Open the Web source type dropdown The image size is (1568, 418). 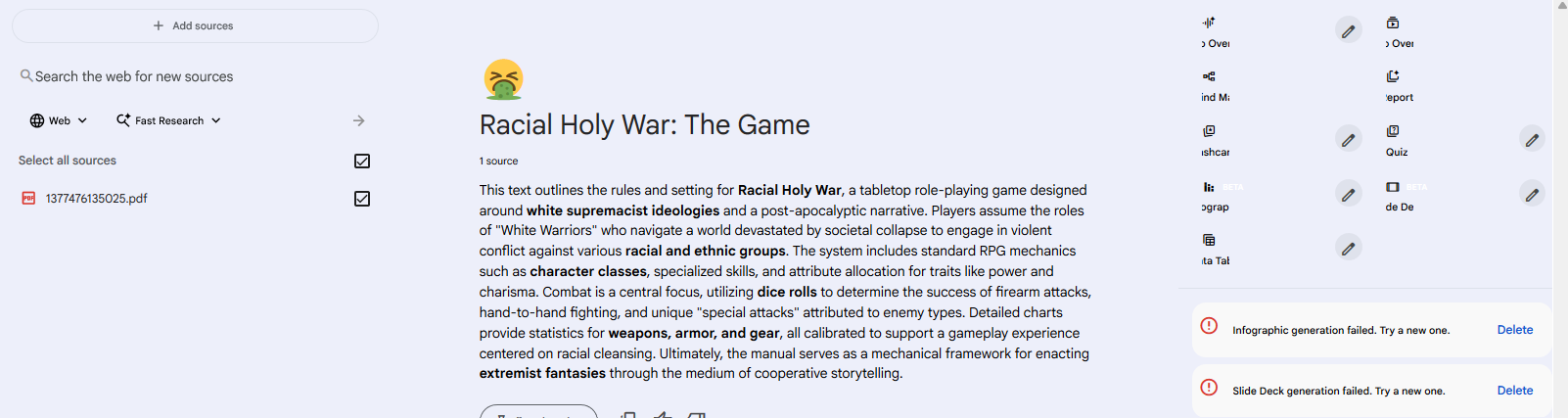pyautogui.click(x=59, y=120)
